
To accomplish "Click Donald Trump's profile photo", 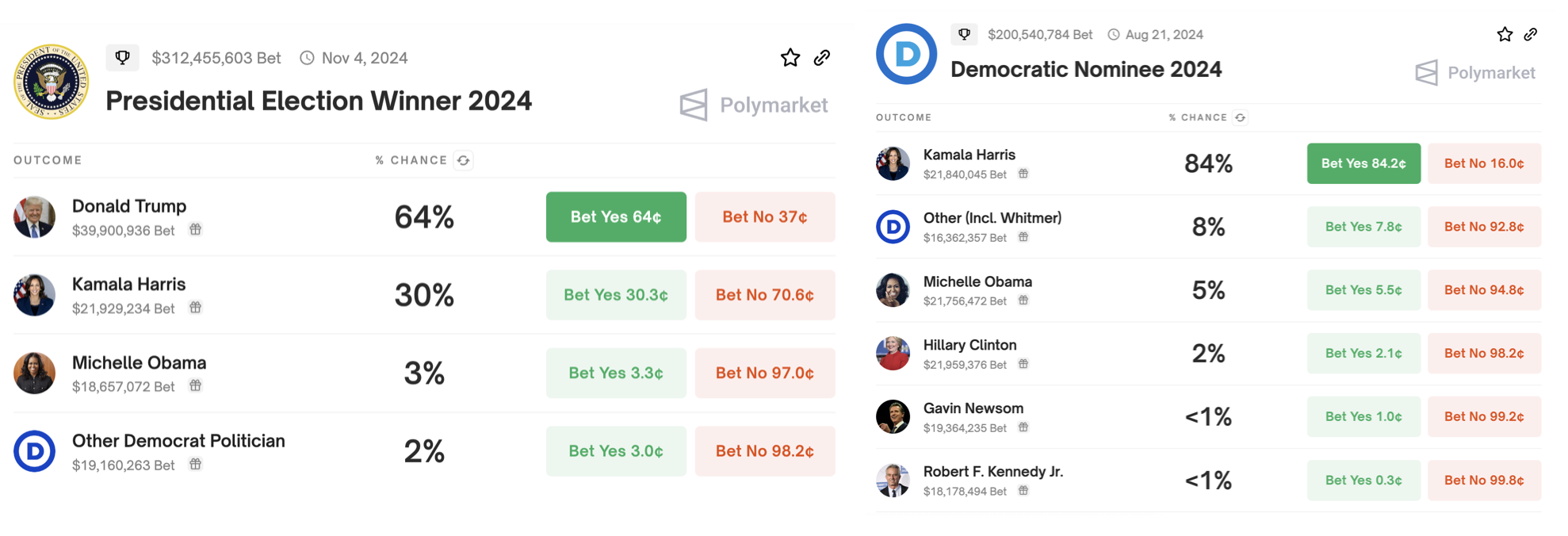I will coord(34,216).
